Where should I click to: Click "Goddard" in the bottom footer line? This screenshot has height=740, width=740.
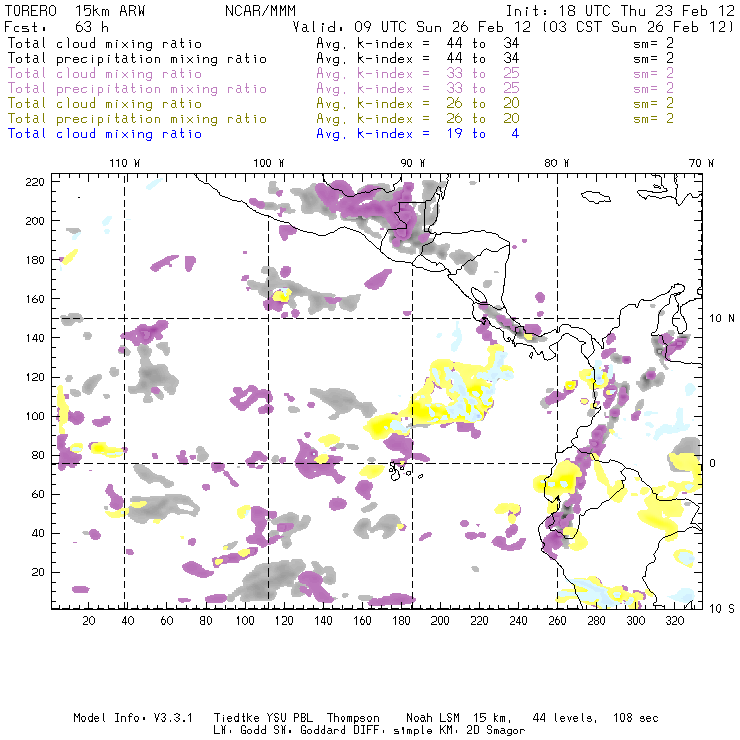pyautogui.click(x=323, y=731)
